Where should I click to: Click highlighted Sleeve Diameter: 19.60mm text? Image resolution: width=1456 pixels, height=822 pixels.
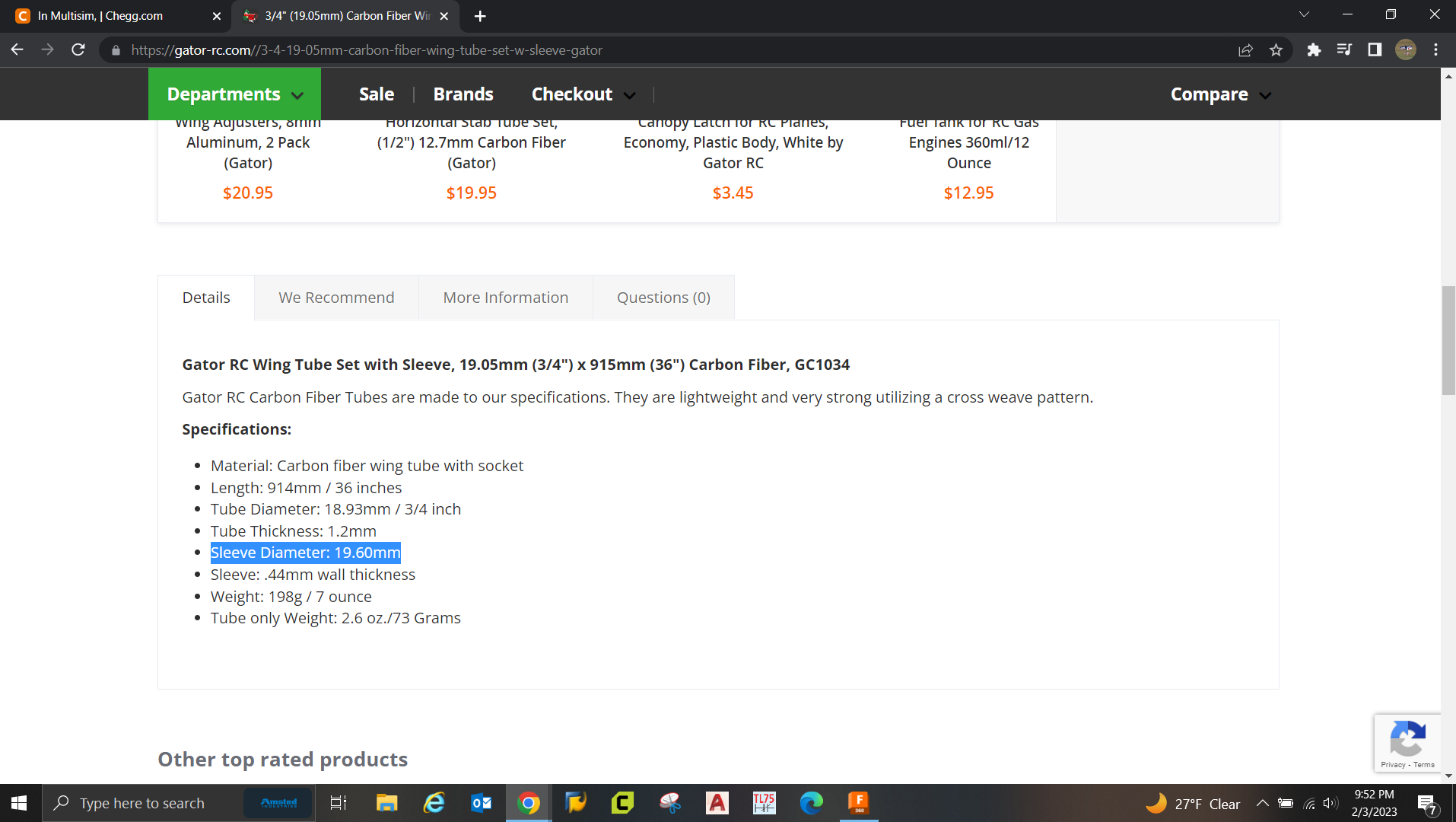306,553
